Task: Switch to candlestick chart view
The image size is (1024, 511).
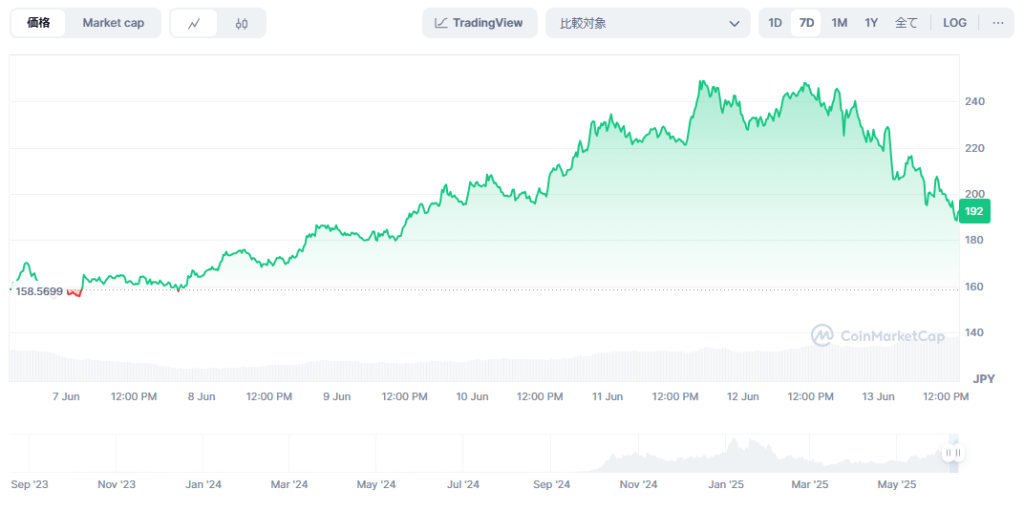Action: pyautogui.click(x=242, y=23)
